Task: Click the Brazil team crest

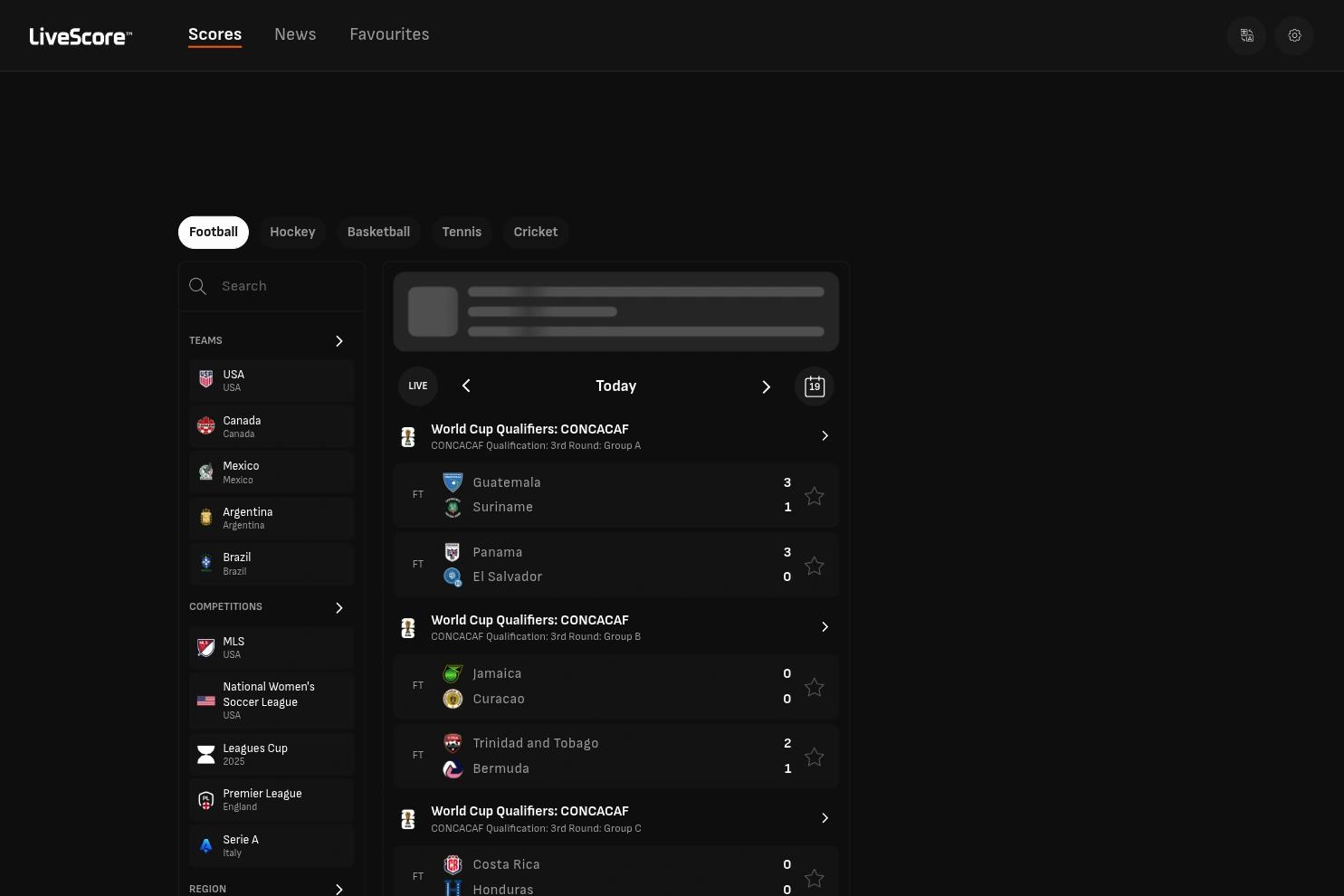Action: 206,564
